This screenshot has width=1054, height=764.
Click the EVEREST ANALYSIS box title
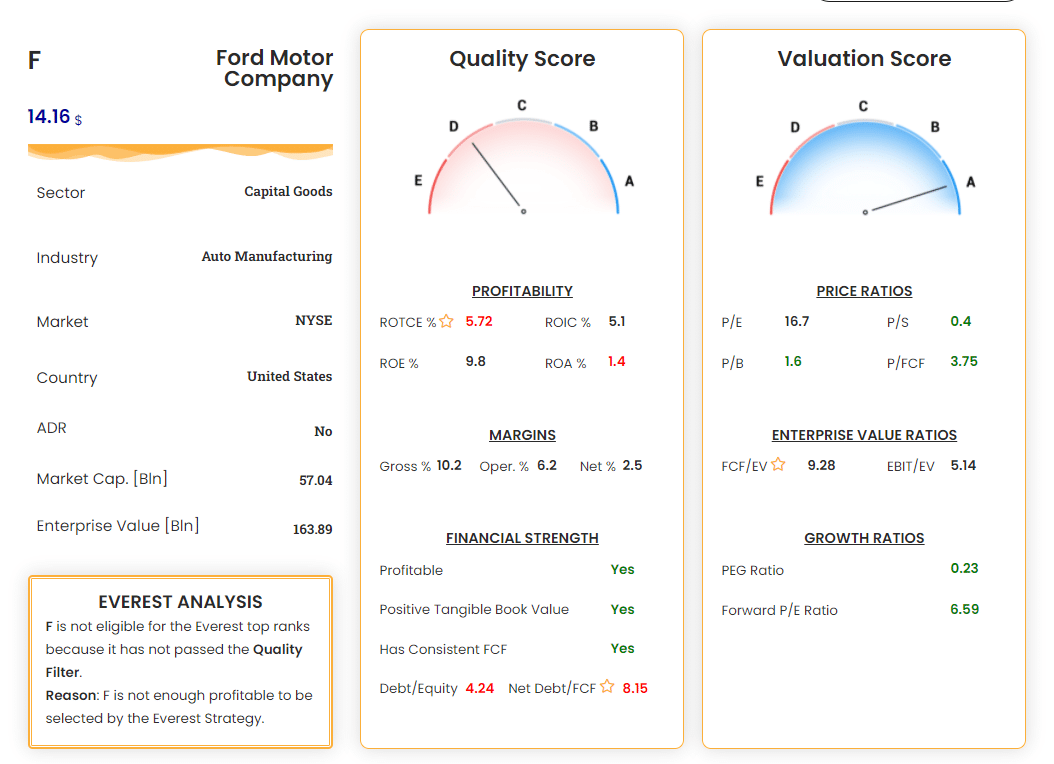point(180,601)
